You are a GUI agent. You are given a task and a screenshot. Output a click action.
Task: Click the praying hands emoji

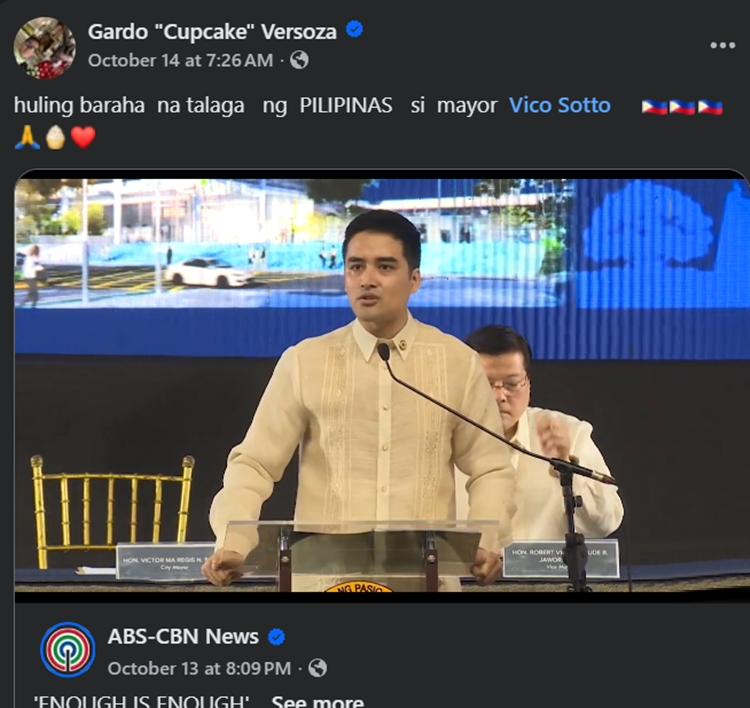pos(27,137)
